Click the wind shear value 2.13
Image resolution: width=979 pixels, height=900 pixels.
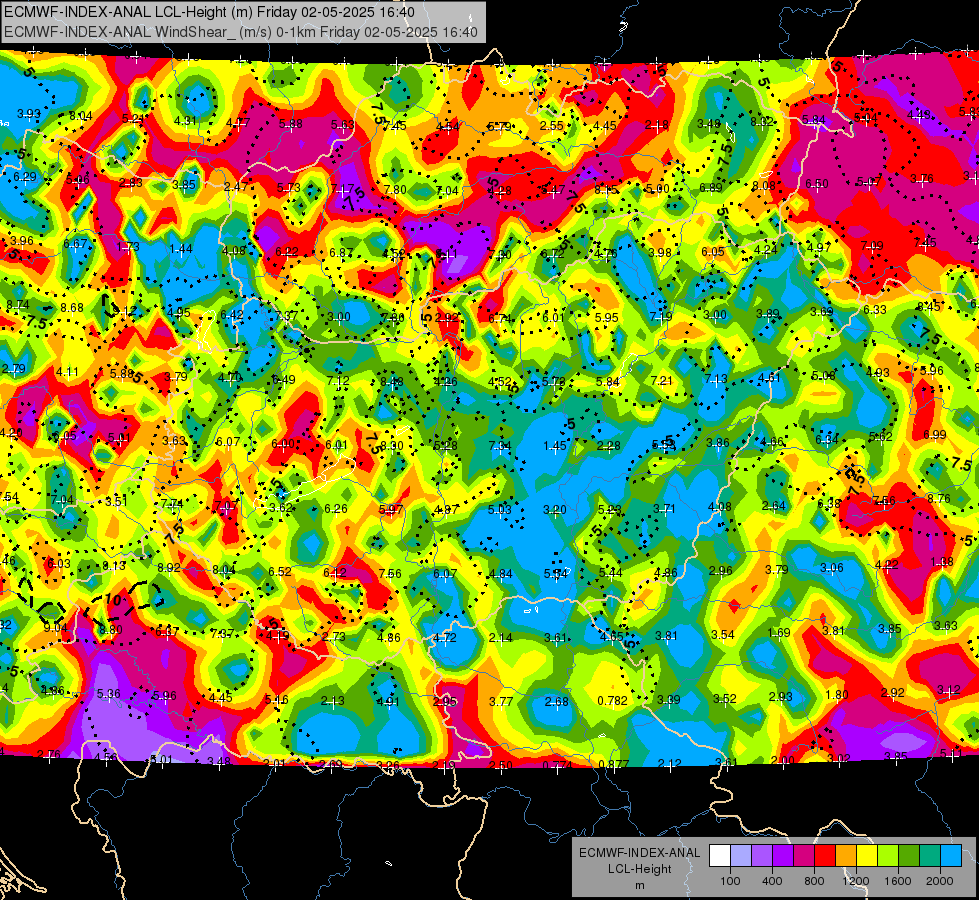click(332, 701)
